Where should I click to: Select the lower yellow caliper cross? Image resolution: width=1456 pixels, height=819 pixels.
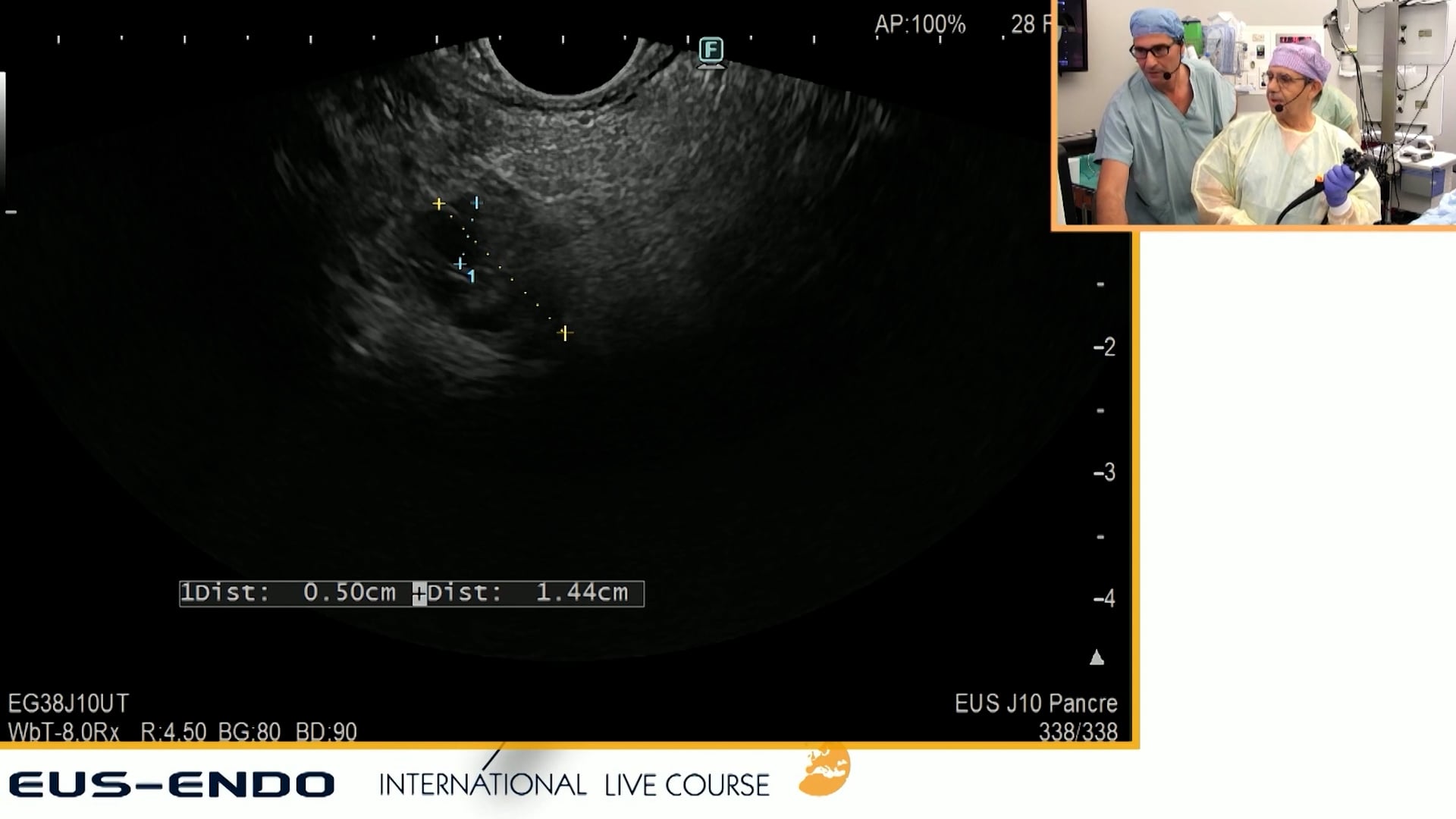click(x=565, y=333)
